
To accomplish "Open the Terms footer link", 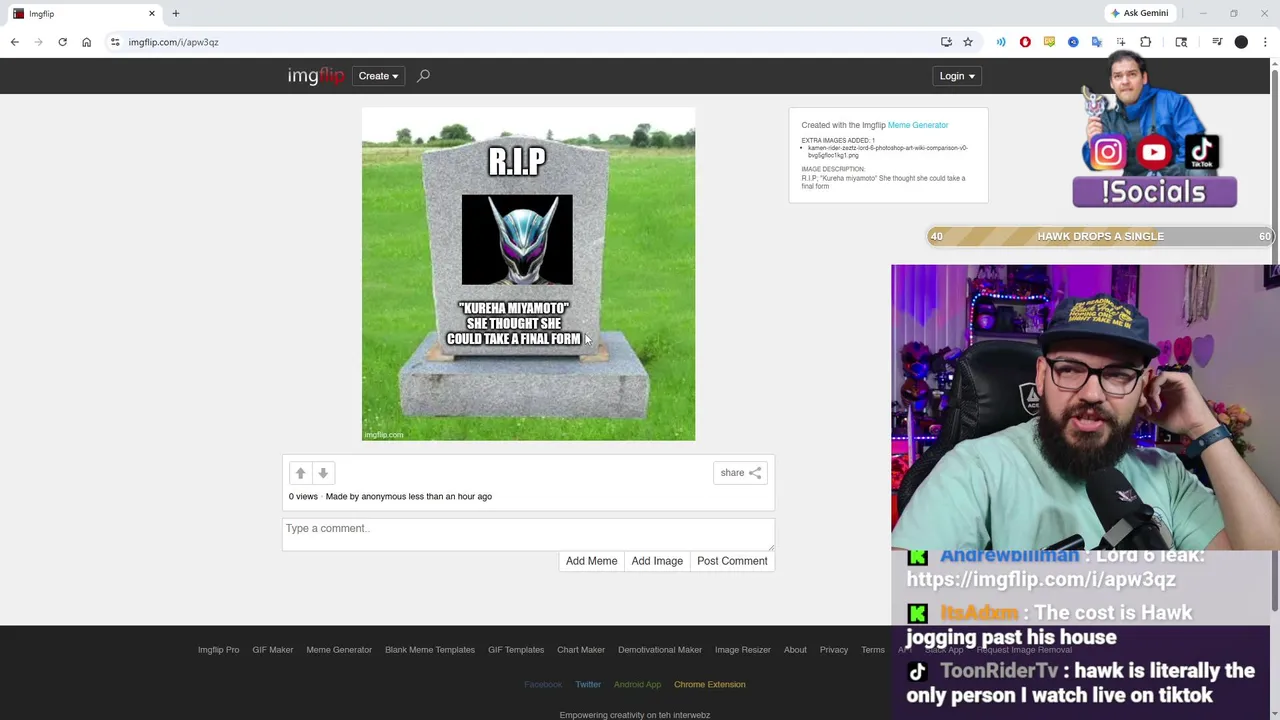I will 873,650.
